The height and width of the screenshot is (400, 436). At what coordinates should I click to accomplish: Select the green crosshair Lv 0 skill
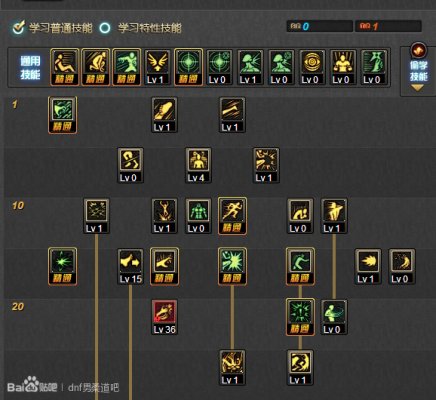pyautogui.click(x=219, y=67)
